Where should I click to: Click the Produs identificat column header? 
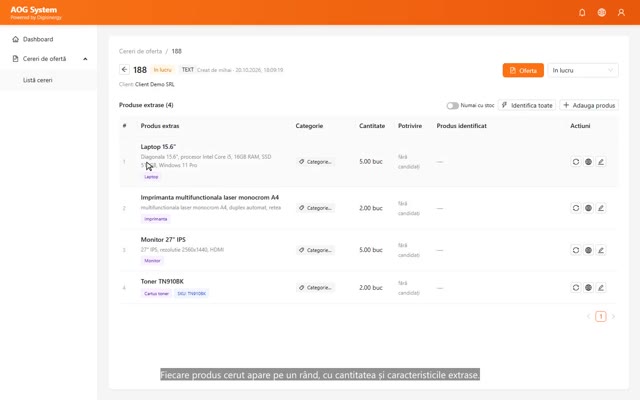[462, 126]
